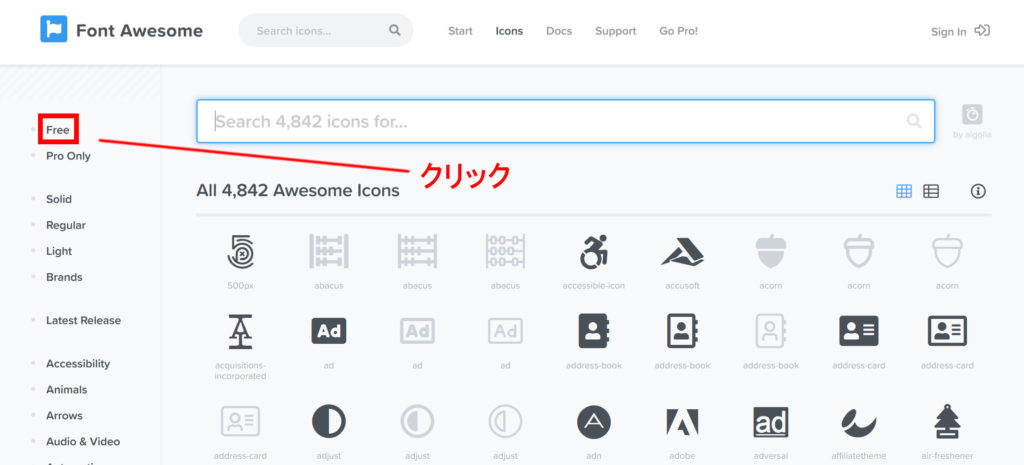Select the adobe icon
The height and width of the screenshot is (465, 1024).
682,422
